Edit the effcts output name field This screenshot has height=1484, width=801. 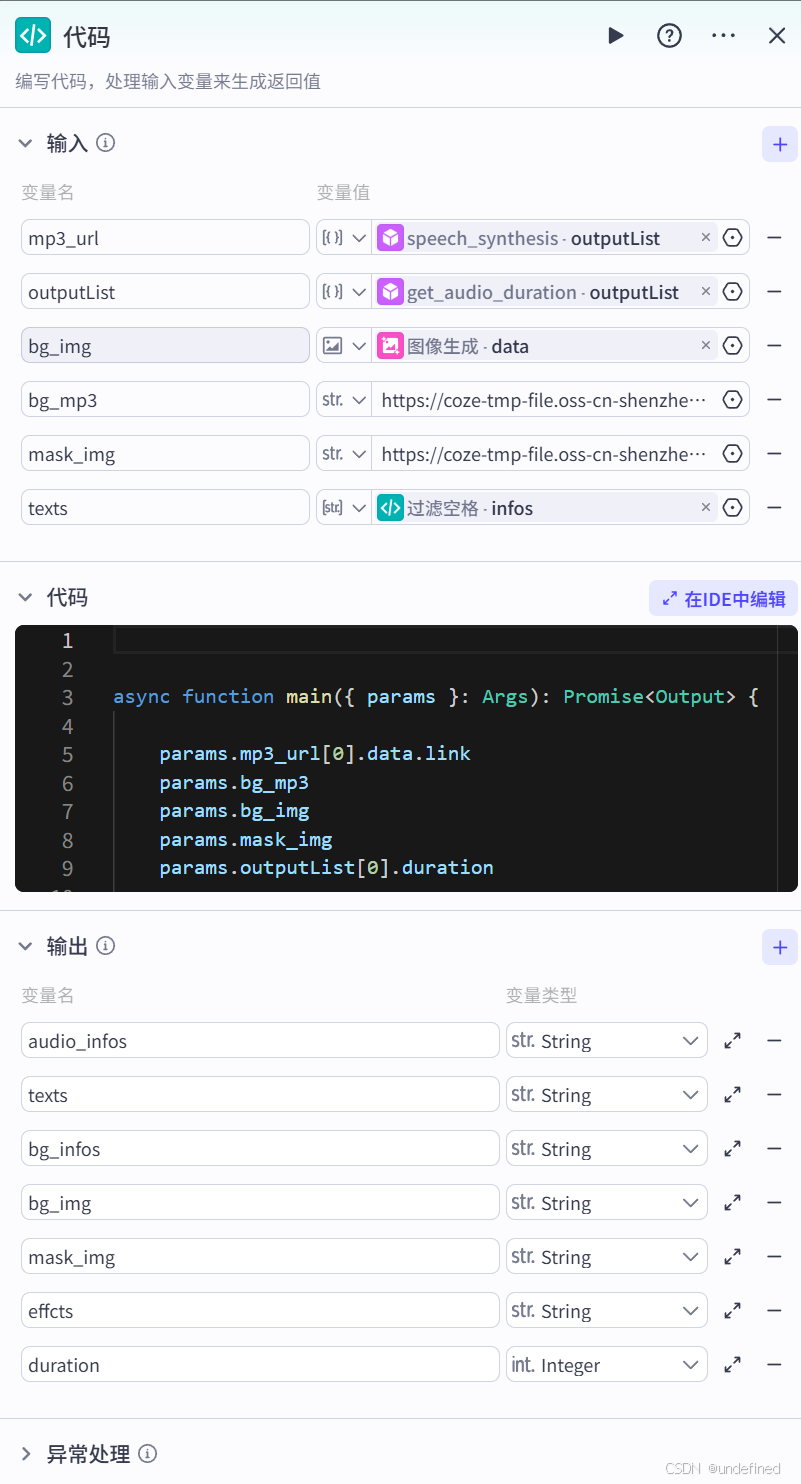pos(260,1310)
